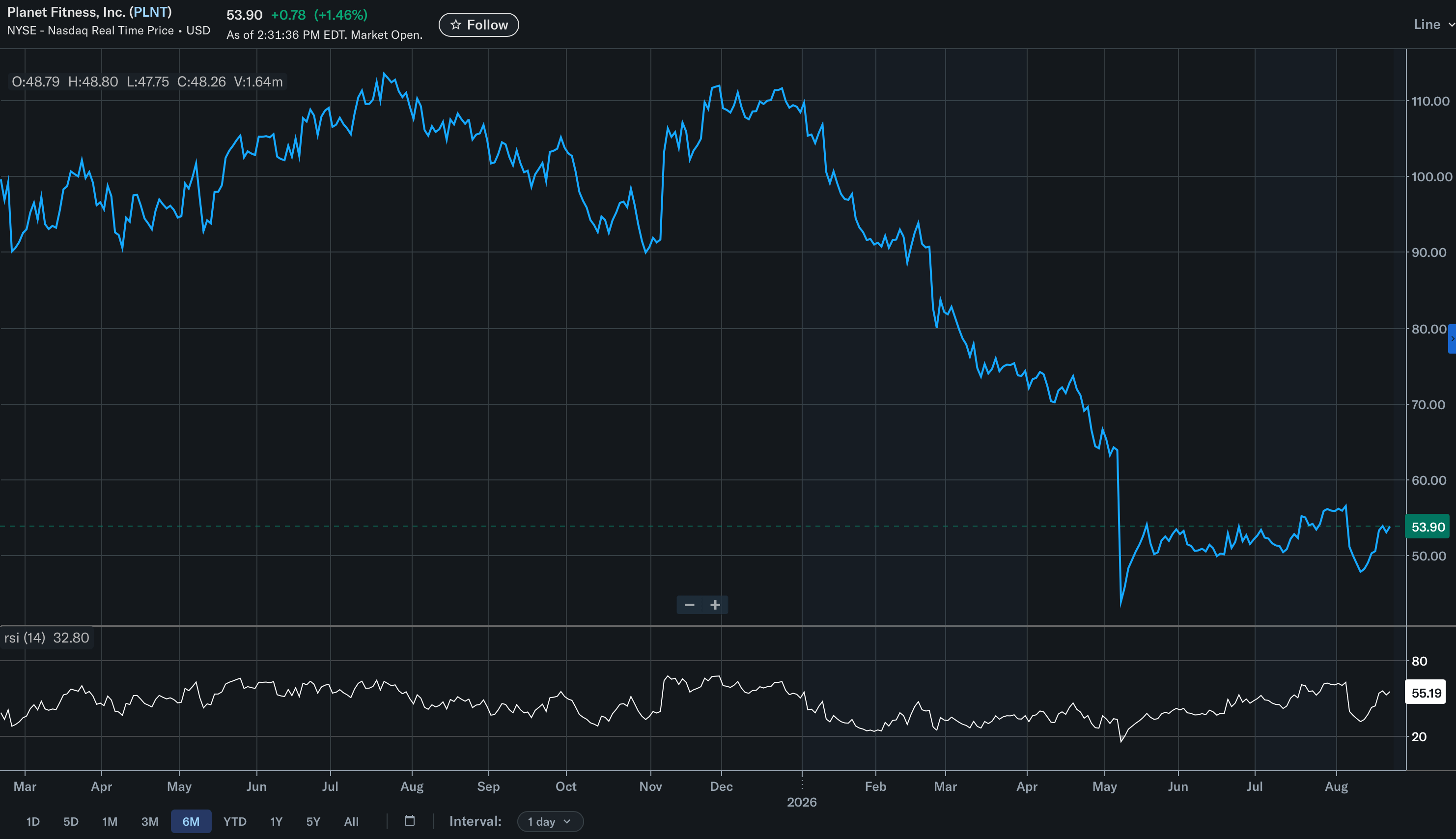Choose the YTD time range
Viewport: 1456px width, 839px height.
235,821
